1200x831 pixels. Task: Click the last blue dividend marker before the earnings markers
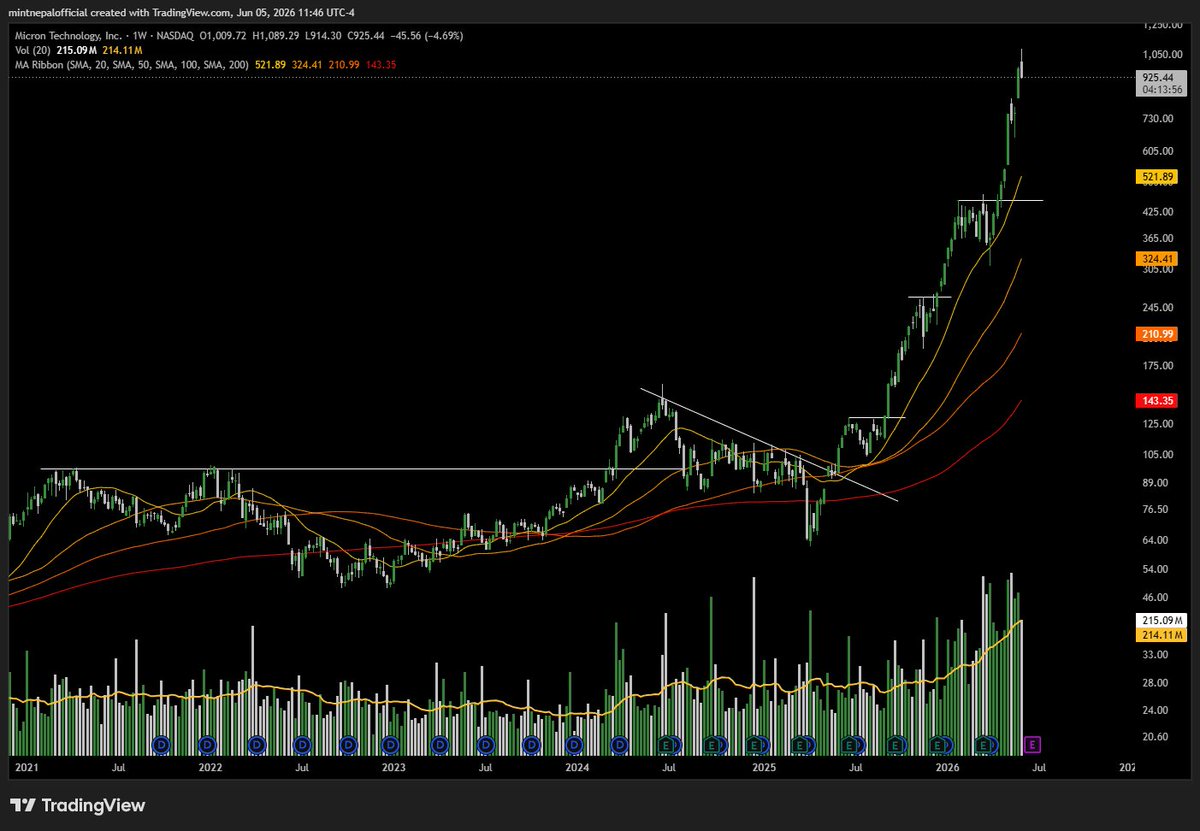pos(622,745)
